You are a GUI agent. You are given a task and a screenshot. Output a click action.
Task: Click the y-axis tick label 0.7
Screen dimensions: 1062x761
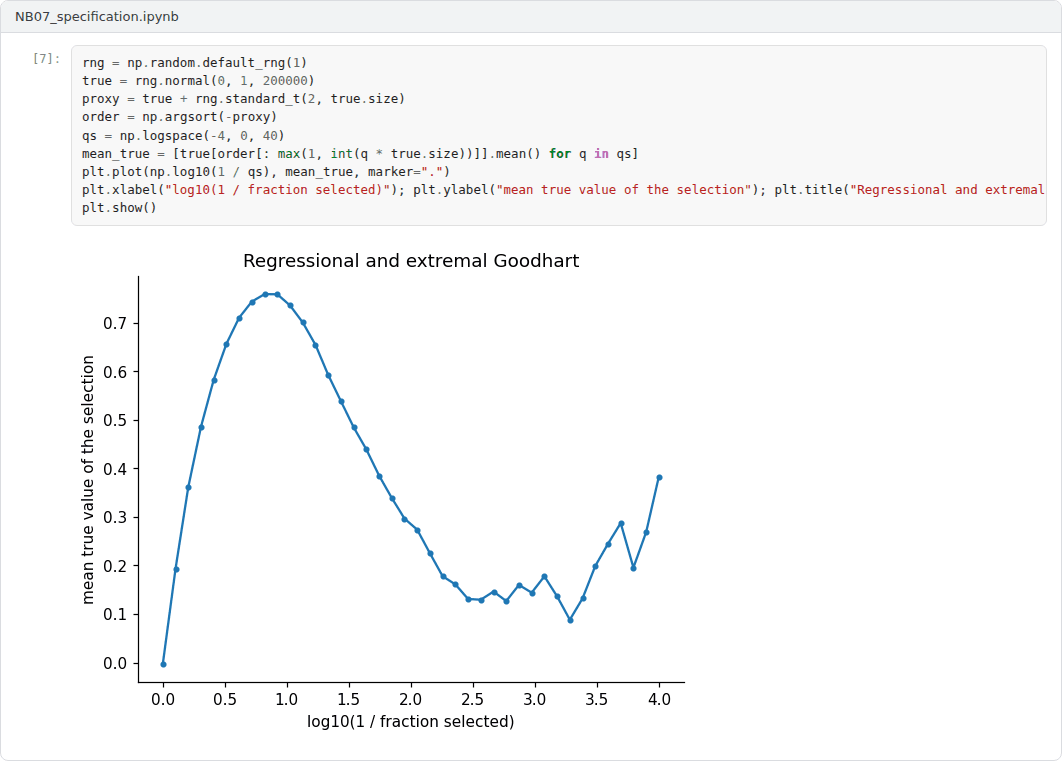coord(114,324)
